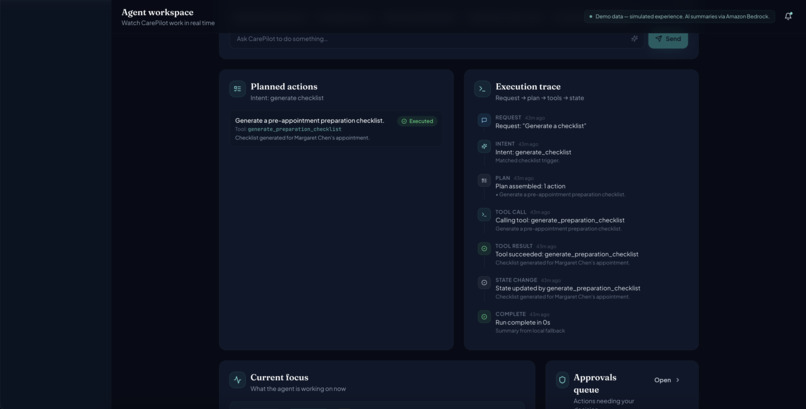Click the Approvals queue shield icon
Screen dimensions: 806x409
[x=562, y=380]
